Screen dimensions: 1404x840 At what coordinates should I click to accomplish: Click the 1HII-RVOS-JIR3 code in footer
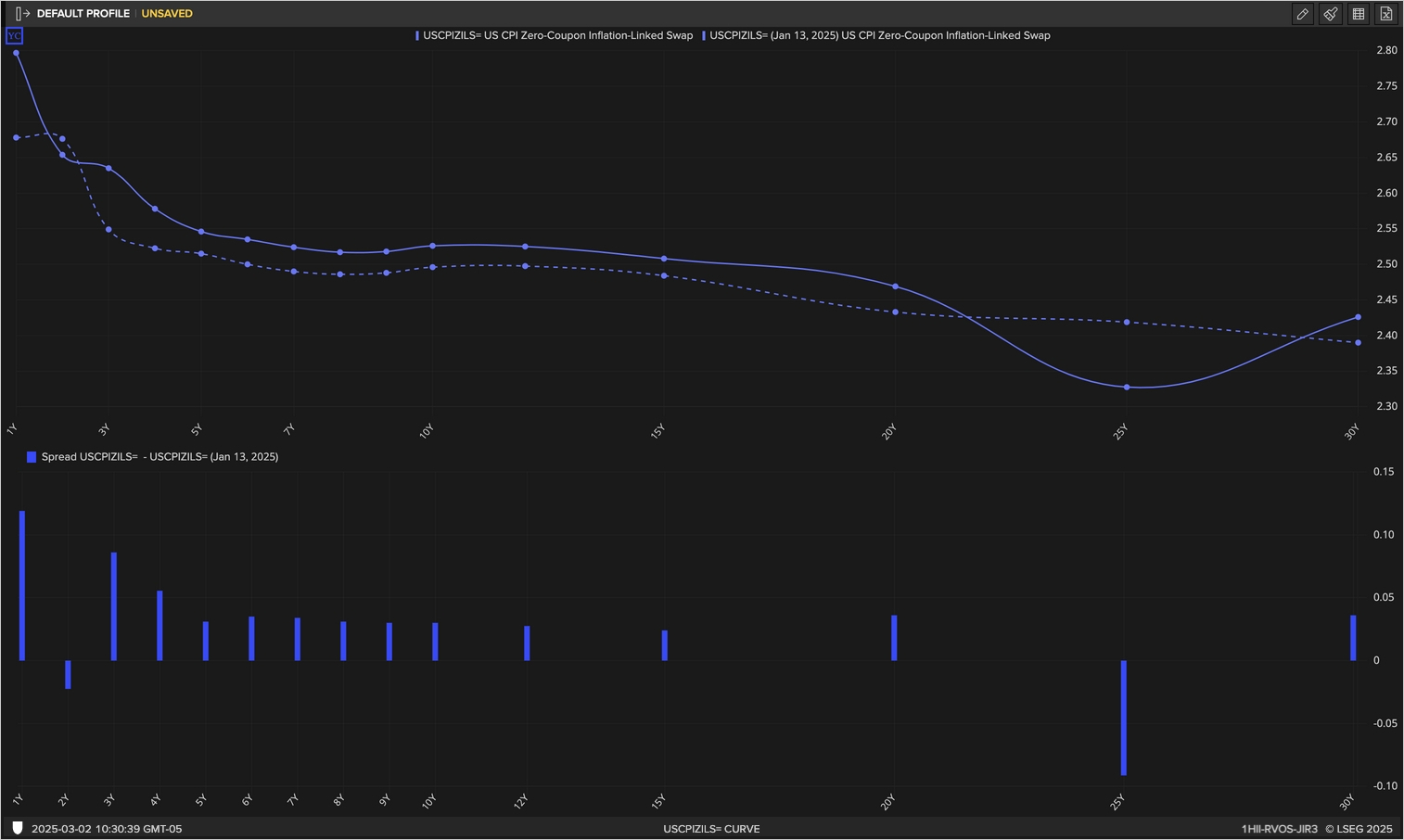pos(1279,829)
